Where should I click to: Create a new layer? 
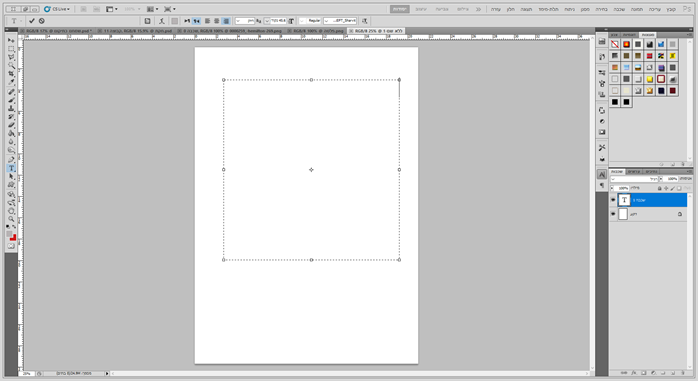pos(672,373)
